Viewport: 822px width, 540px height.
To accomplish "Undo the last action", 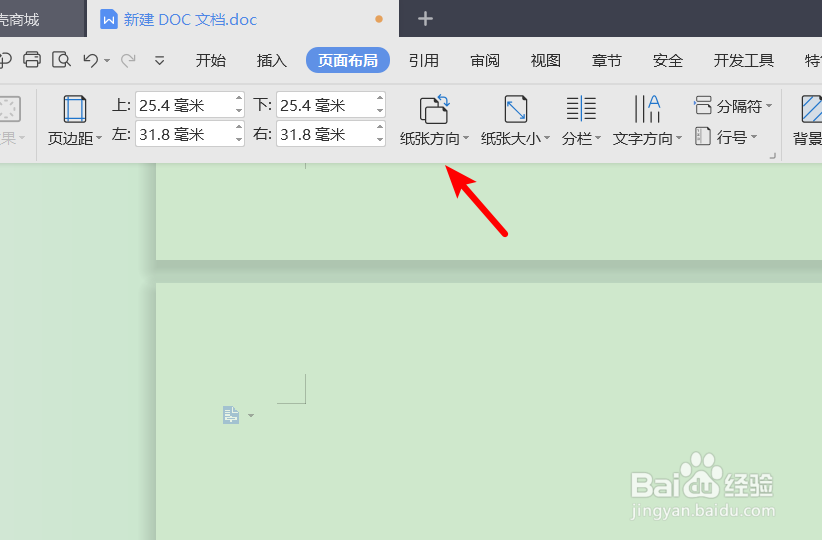I will click(91, 61).
